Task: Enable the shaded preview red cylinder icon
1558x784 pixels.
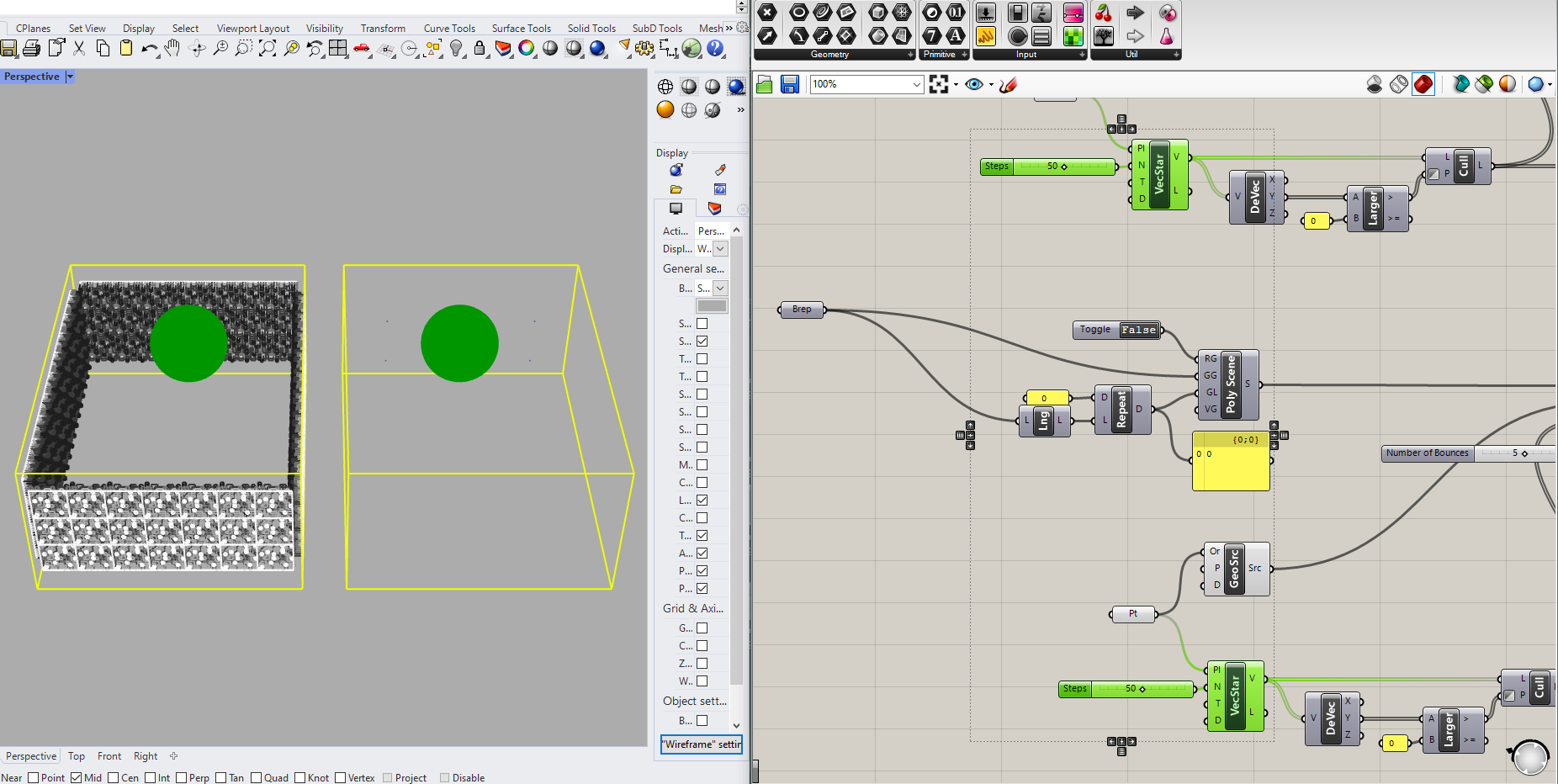Action: coord(1423,84)
